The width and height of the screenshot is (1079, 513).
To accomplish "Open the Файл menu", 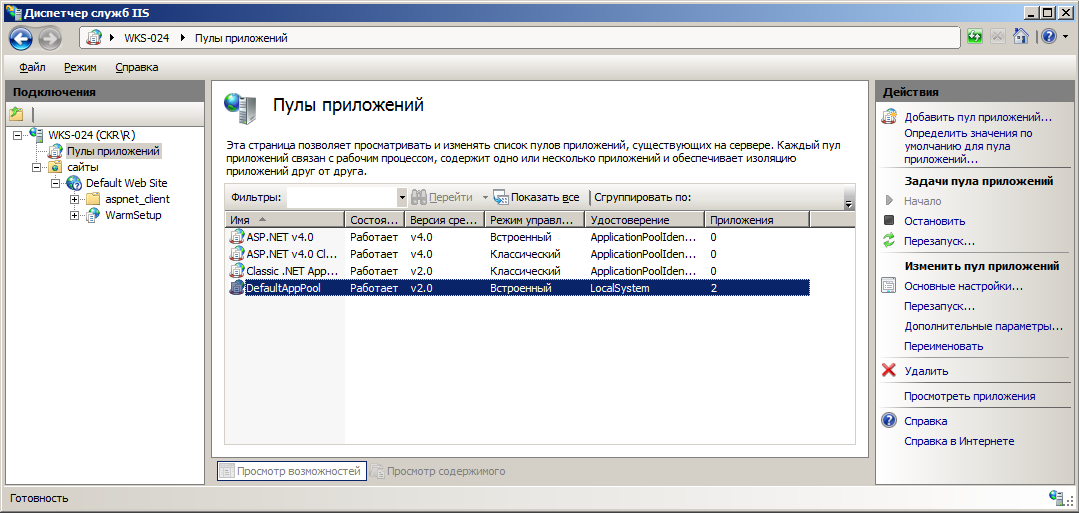I will (x=32, y=67).
